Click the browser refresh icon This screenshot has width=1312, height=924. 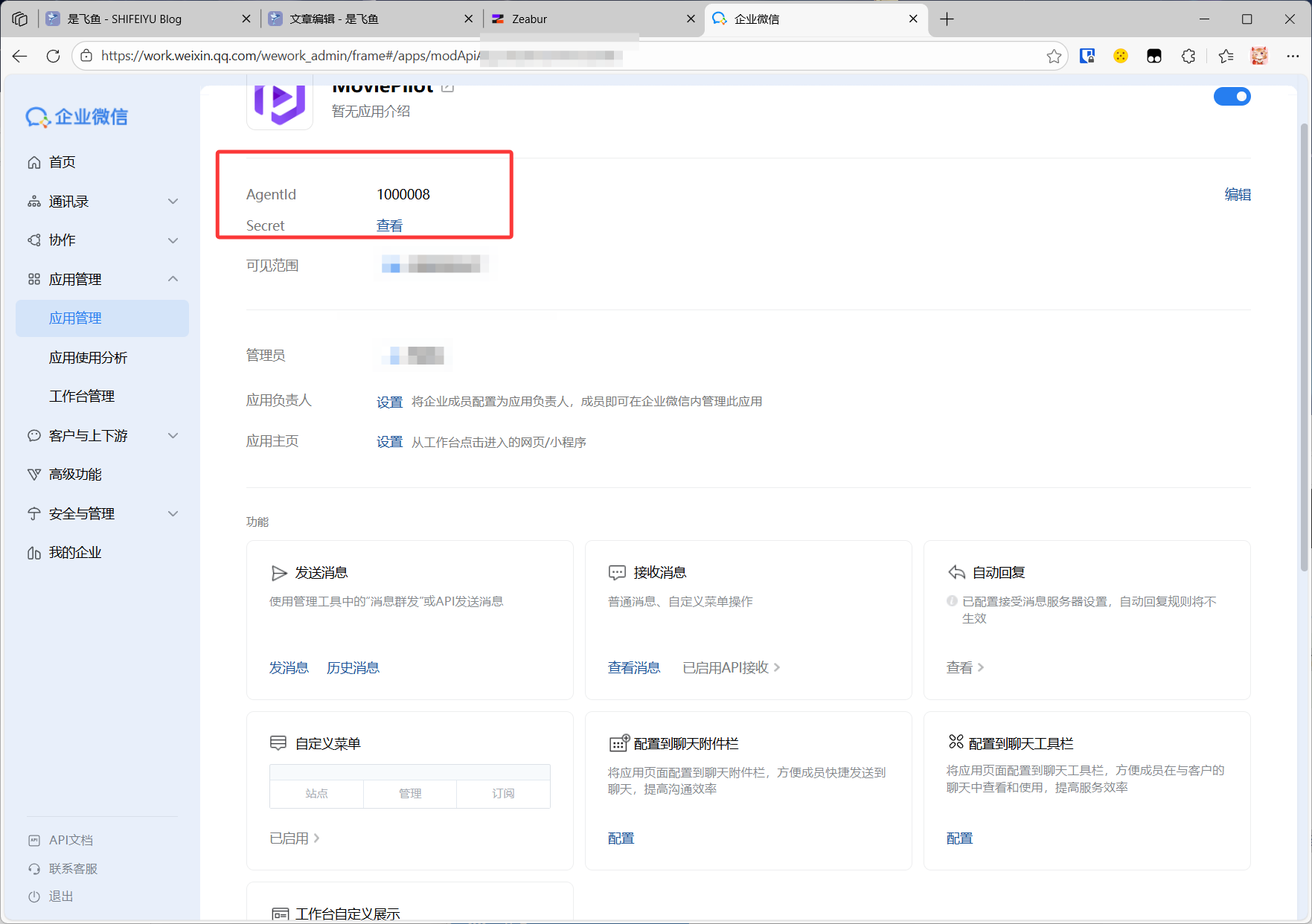(53, 56)
